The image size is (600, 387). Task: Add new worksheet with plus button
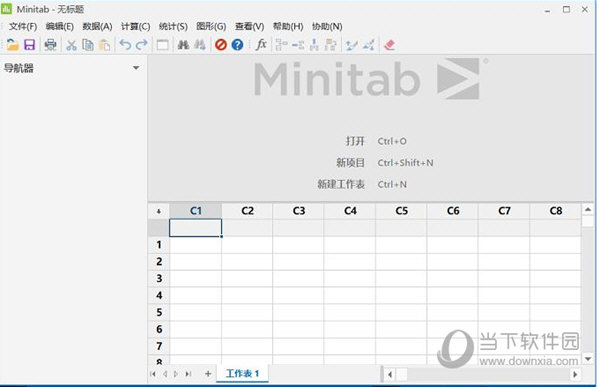click(208, 374)
